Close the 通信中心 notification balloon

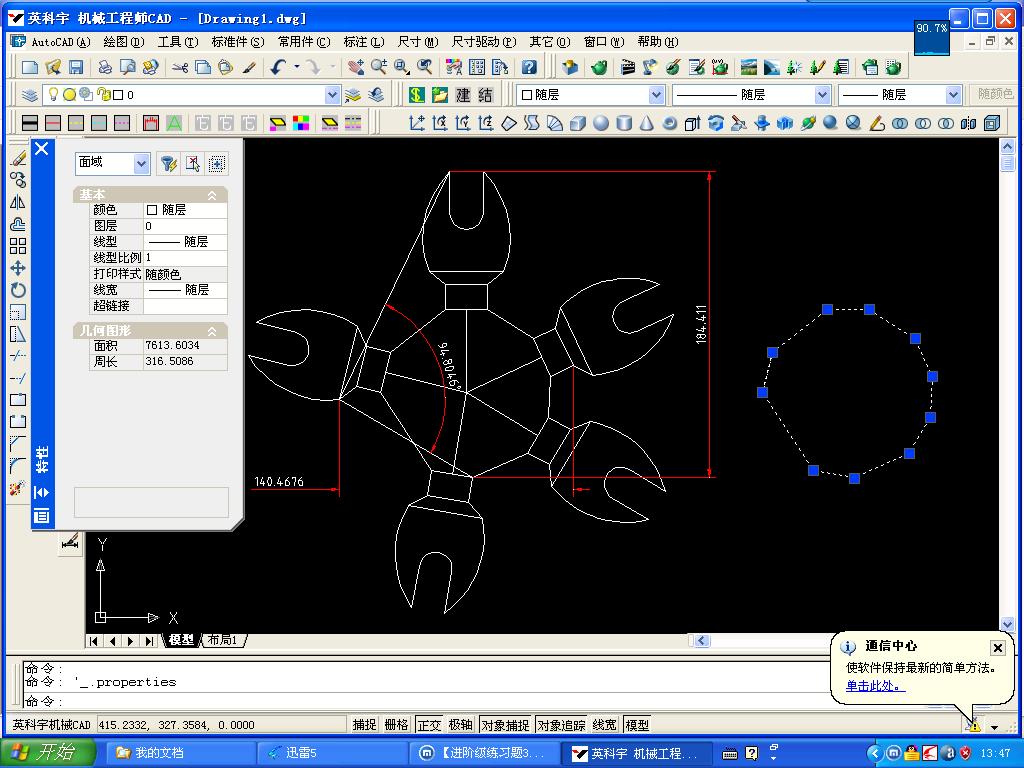(997, 648)
